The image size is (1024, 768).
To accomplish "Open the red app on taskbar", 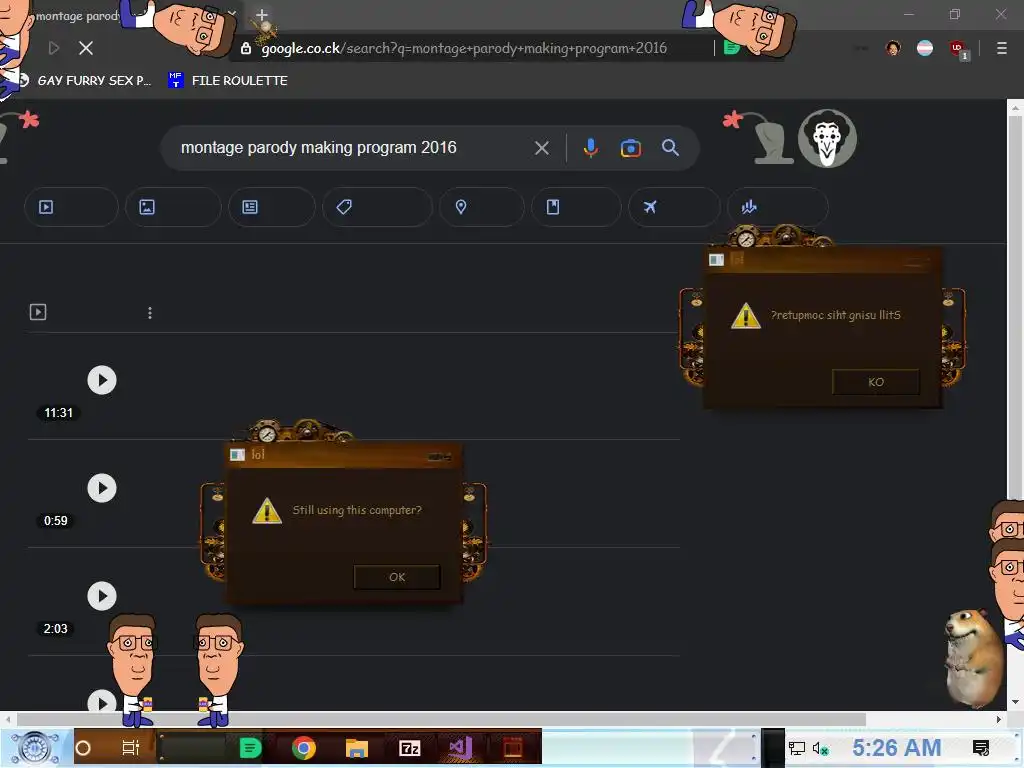I will (x=513, y=748).
